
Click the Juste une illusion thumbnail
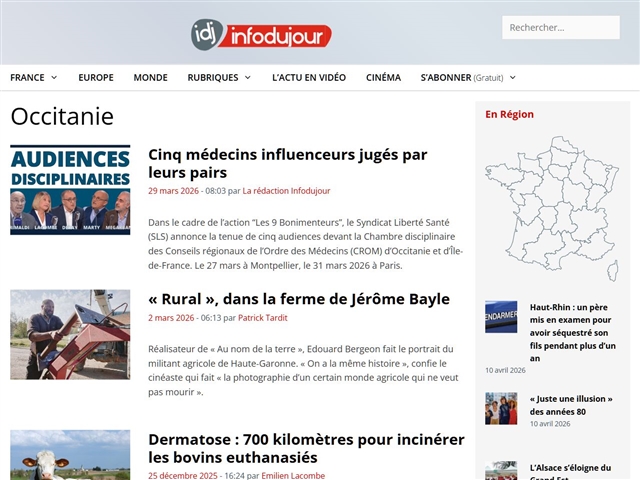point(501,409)
